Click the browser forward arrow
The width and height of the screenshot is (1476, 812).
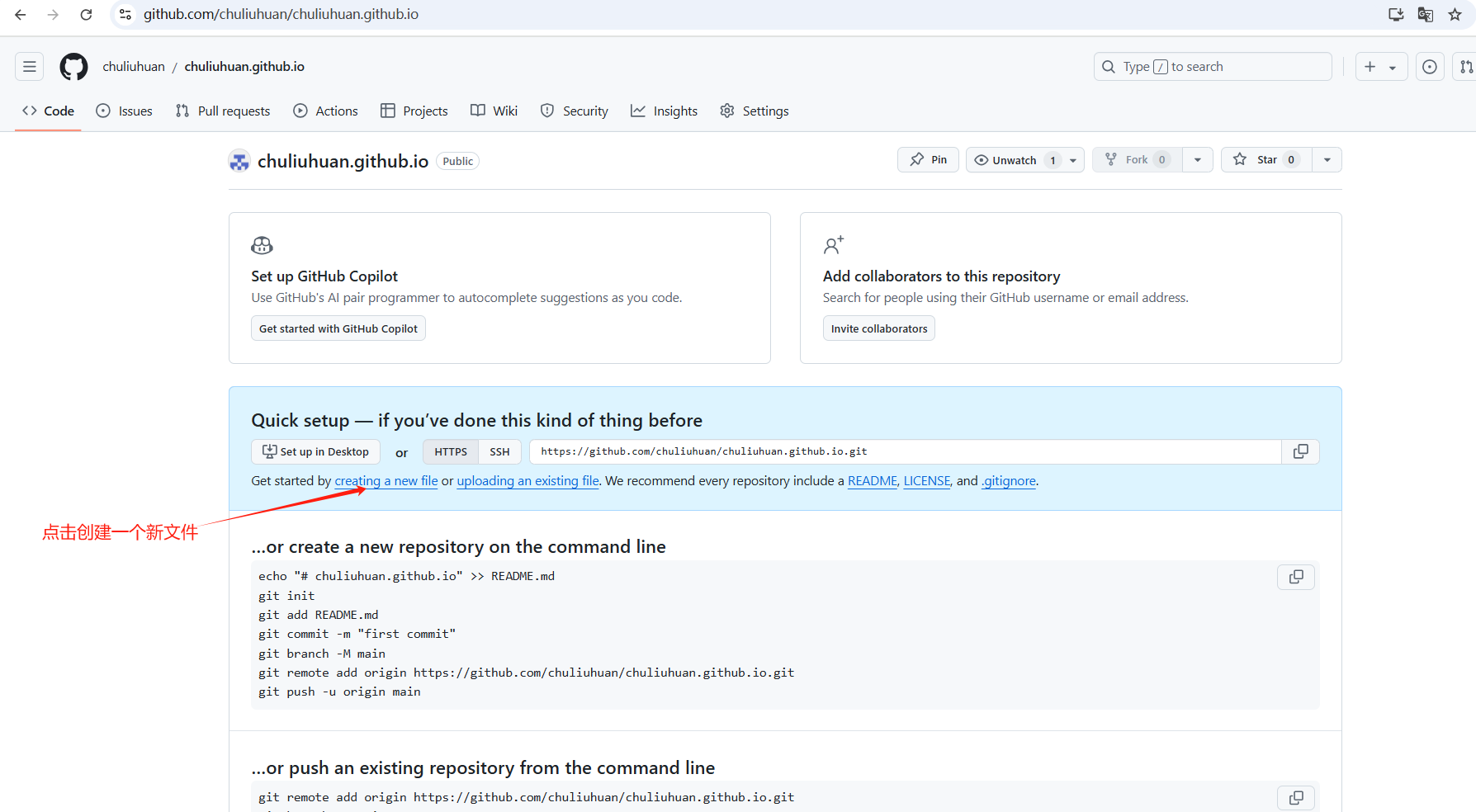(x=53, y=15)
